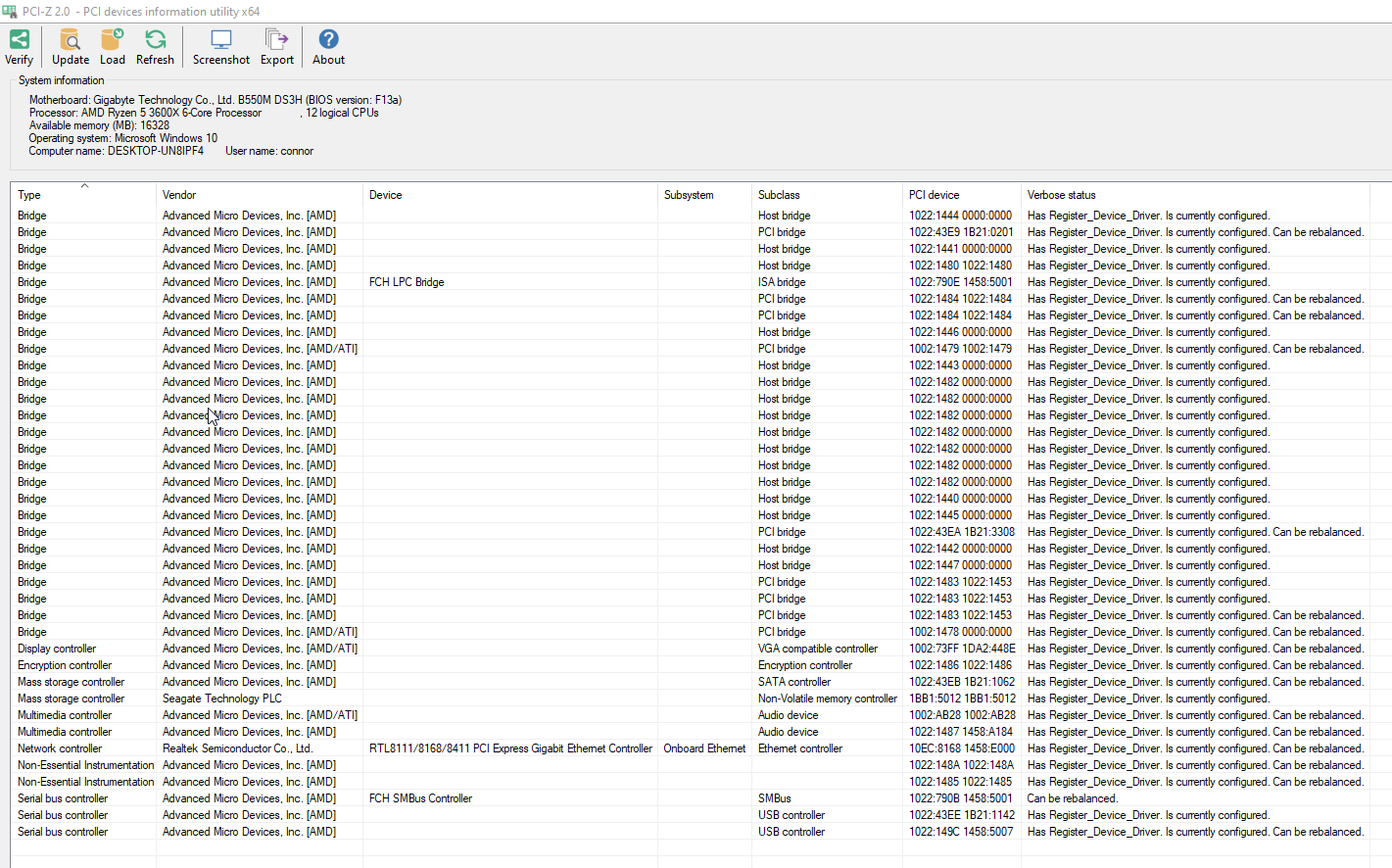1392x868 pixels.
Task: Select the FCH SMBus Controller row
Action: click(x=420, y=798)
